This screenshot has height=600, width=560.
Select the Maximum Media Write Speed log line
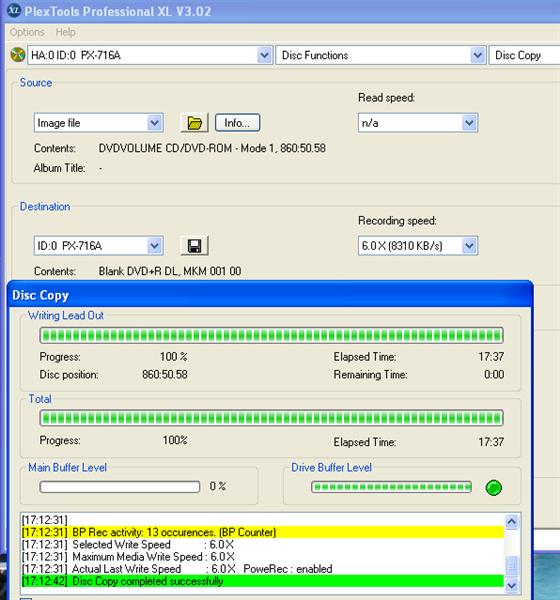point(263,557)
